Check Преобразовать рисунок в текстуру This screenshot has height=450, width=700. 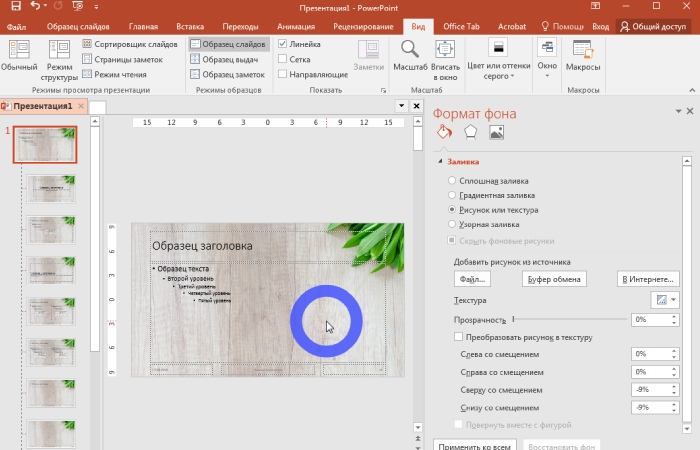458,337
